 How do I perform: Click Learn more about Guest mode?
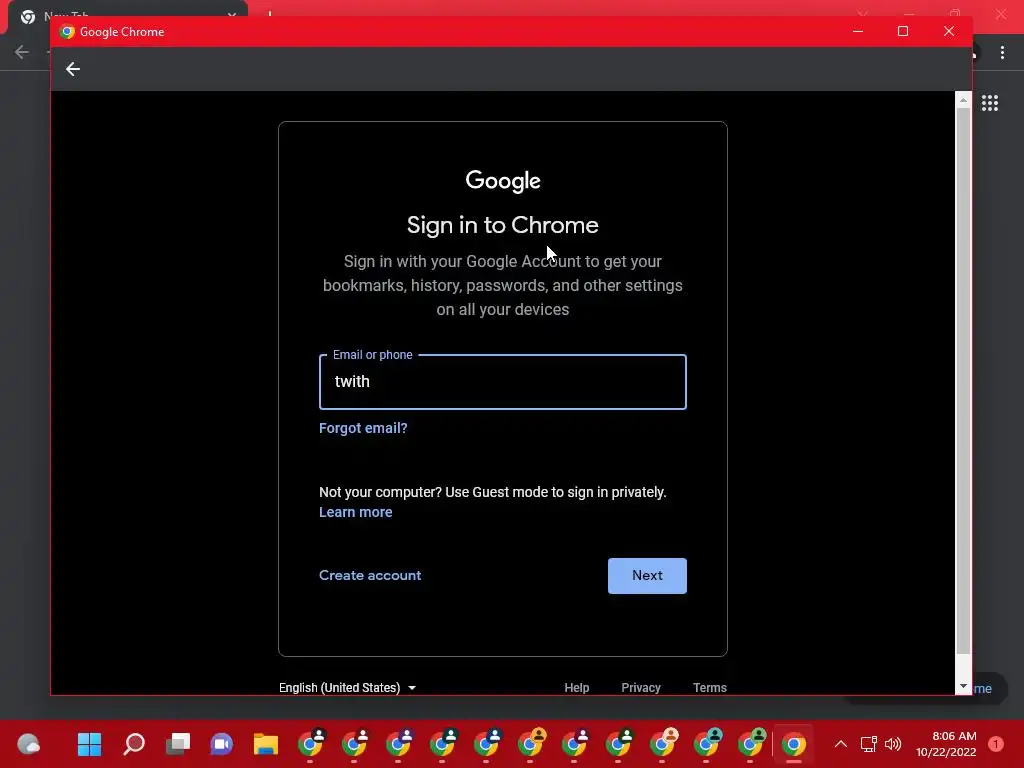(355, 512)
